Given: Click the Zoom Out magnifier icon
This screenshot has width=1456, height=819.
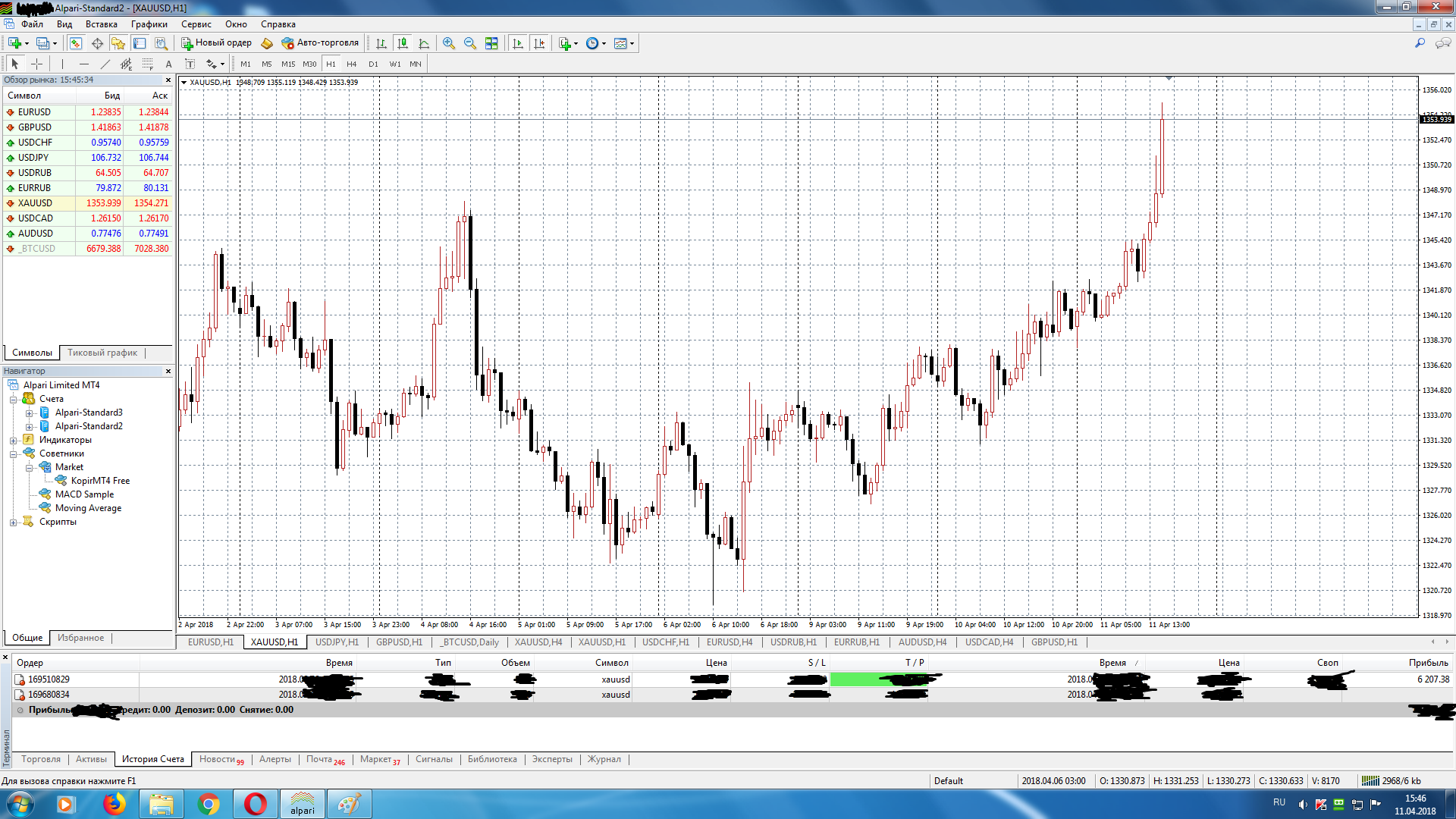Looking at the screenshot, I should coord(470,43).
